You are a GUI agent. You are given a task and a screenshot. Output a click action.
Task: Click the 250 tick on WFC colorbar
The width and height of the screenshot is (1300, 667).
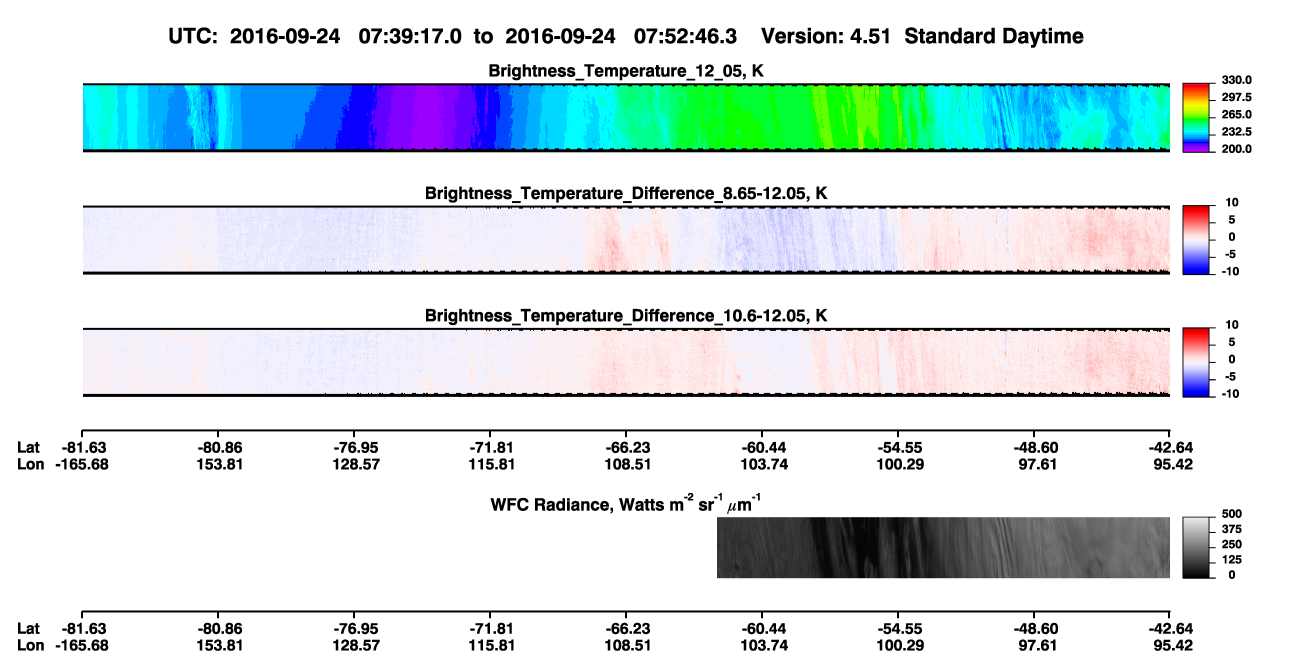tap(1231, 543)
